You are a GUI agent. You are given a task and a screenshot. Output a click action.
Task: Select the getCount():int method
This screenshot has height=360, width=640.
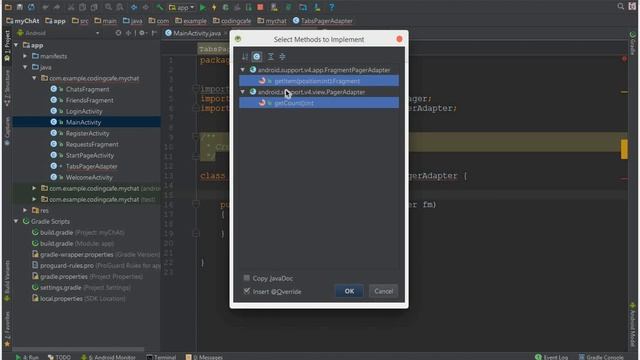click(x=319, y=103)
